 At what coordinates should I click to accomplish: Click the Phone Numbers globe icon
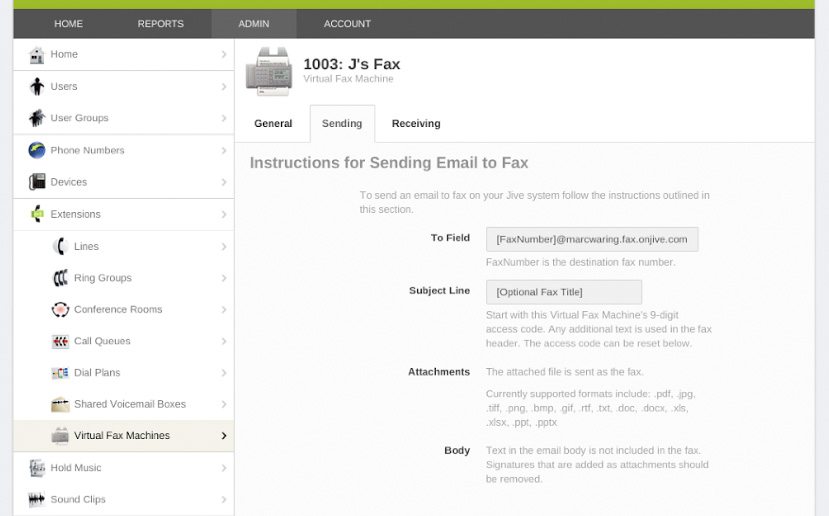[36, 150]
